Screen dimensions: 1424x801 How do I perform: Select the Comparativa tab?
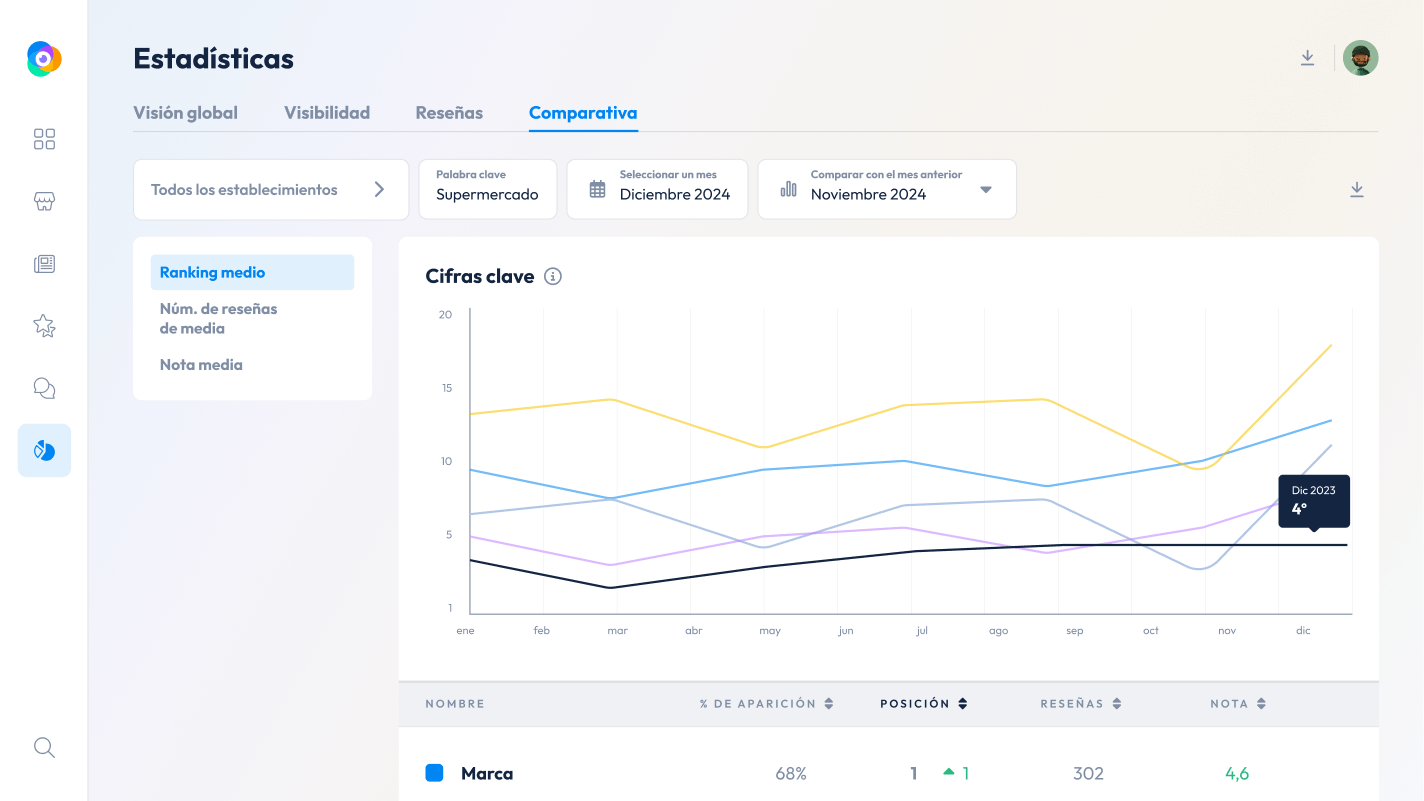point(583,113)
